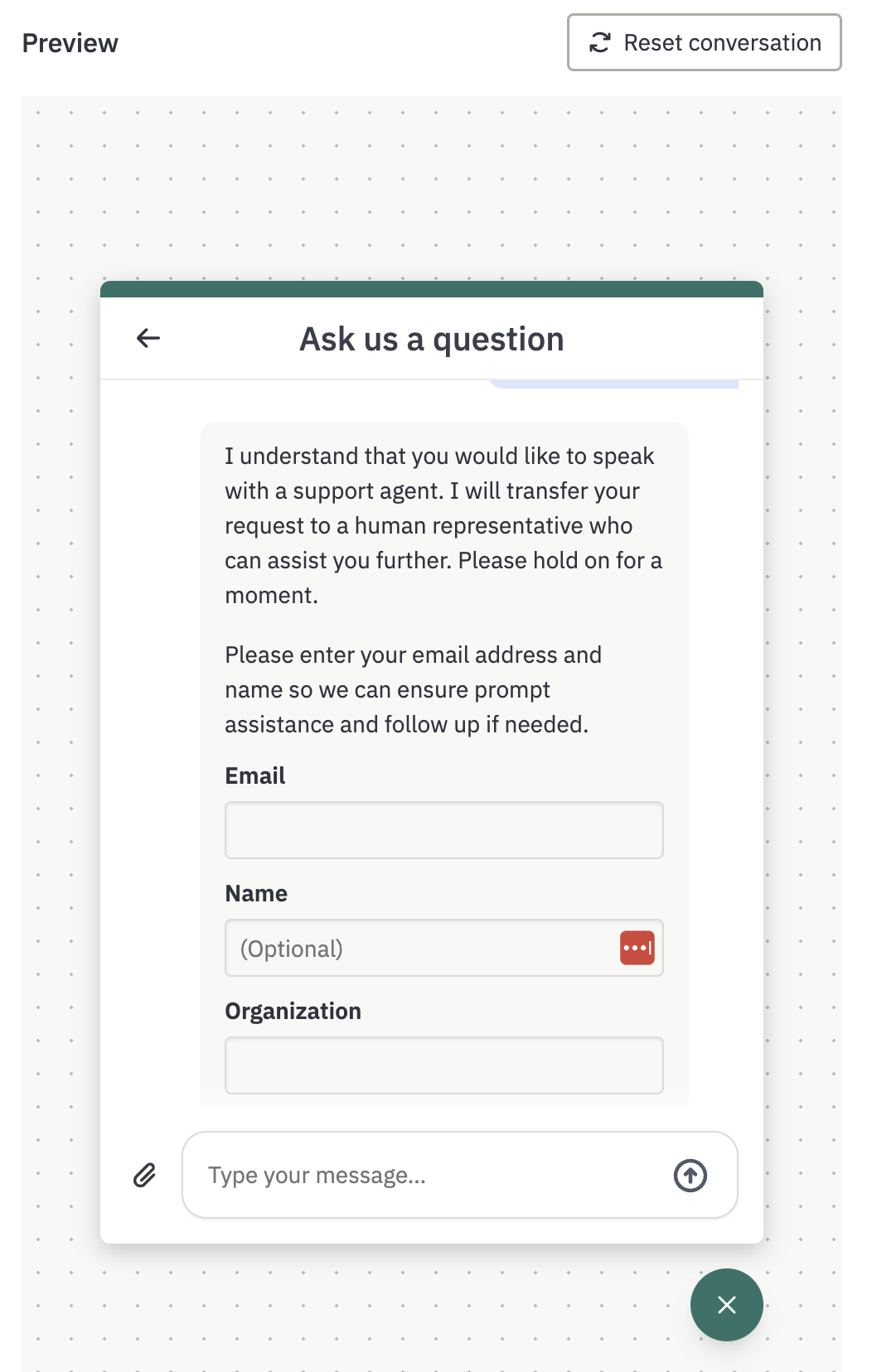Click the Organization field label
Viewport: 872px width, 1372px height.
(x=293, y=1011)
